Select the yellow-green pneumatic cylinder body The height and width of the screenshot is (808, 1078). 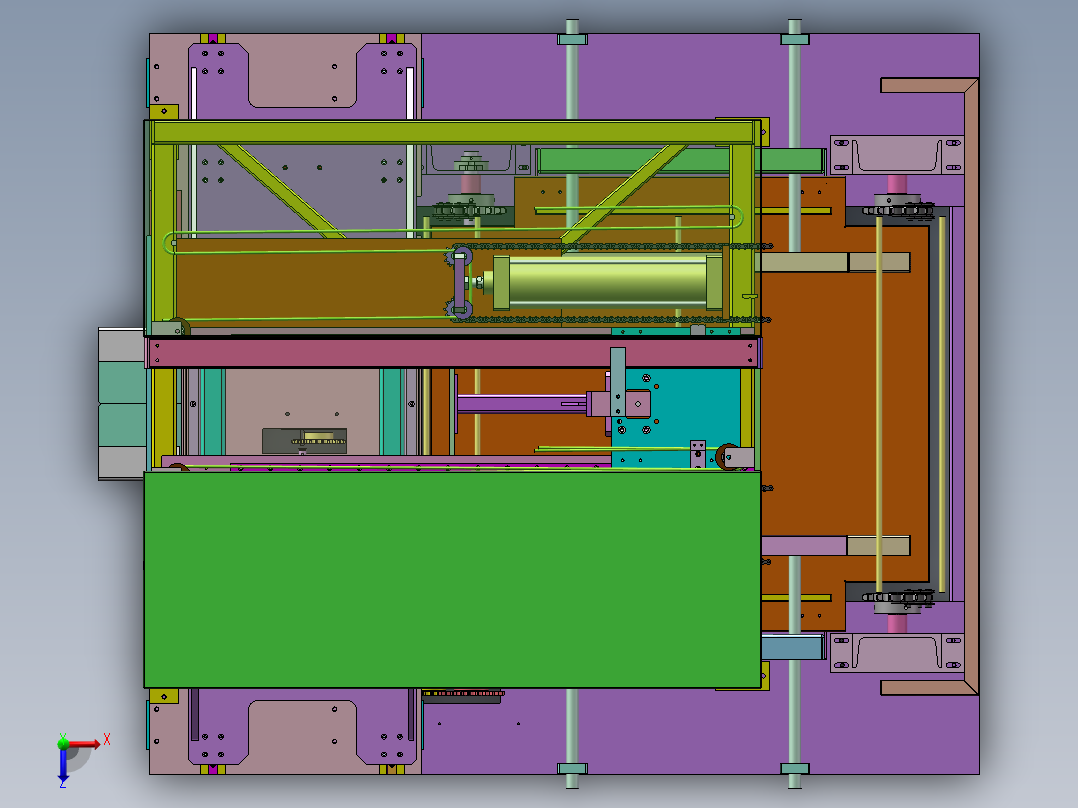coord(608,282)
